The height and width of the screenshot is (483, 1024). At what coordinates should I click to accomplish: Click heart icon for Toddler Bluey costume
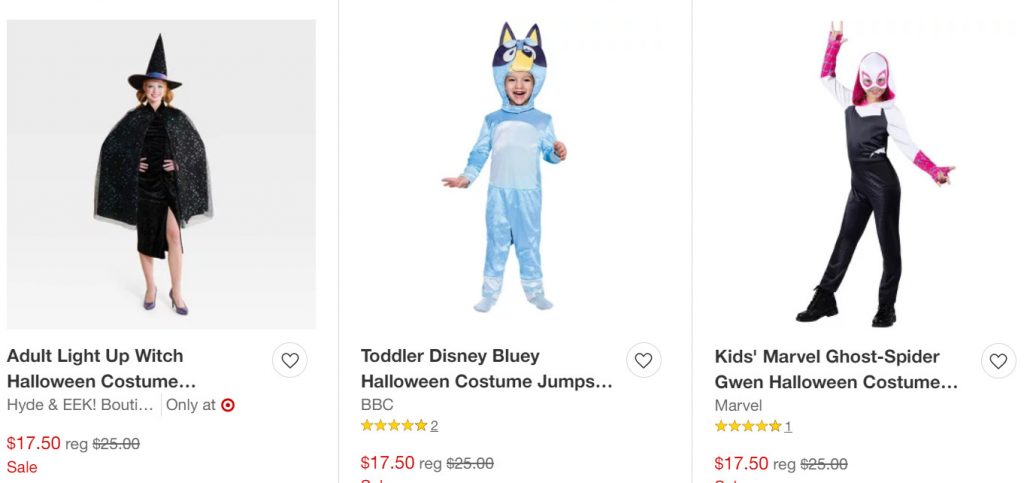pyautogui.click(x=643, y=361)
